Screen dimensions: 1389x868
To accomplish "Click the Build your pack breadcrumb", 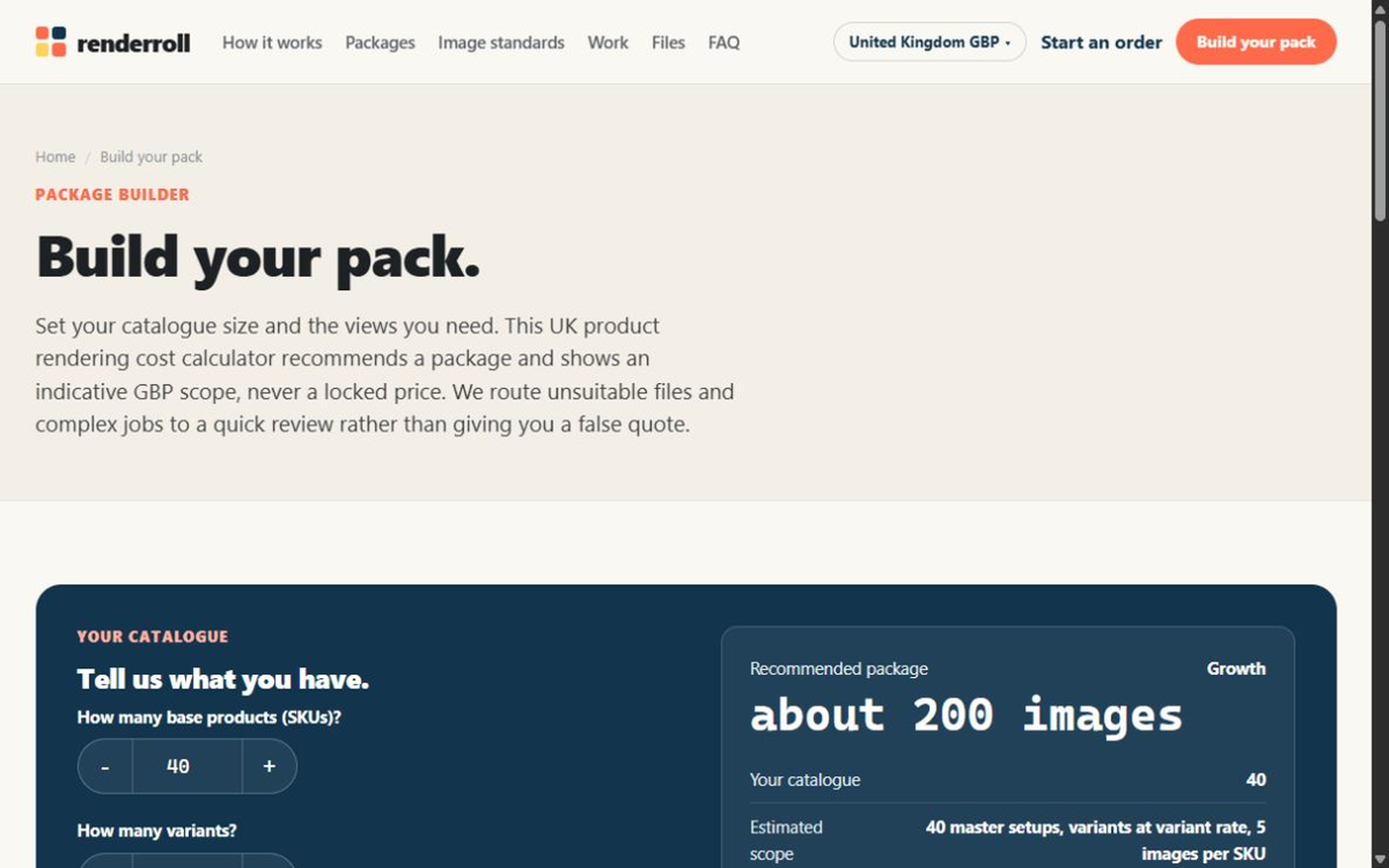I will point(151,157).
